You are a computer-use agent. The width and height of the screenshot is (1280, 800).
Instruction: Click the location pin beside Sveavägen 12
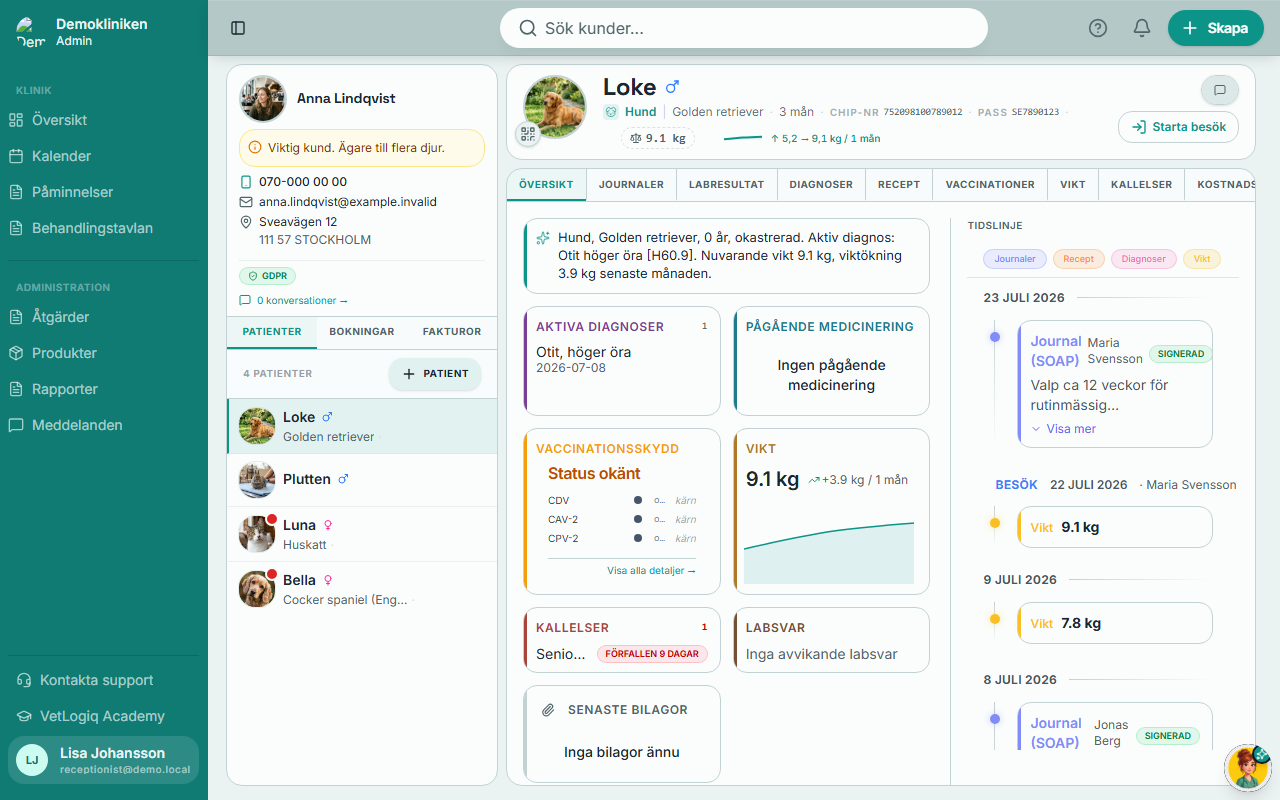point(247,222)
